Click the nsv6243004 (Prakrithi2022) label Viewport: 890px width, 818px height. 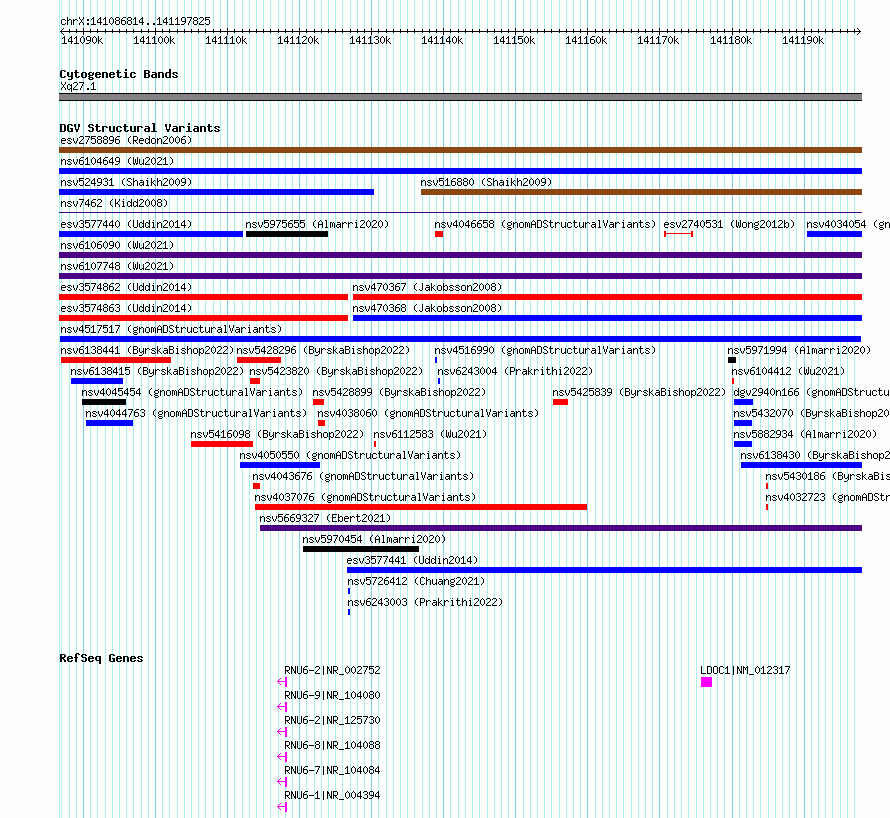[515, 371]
